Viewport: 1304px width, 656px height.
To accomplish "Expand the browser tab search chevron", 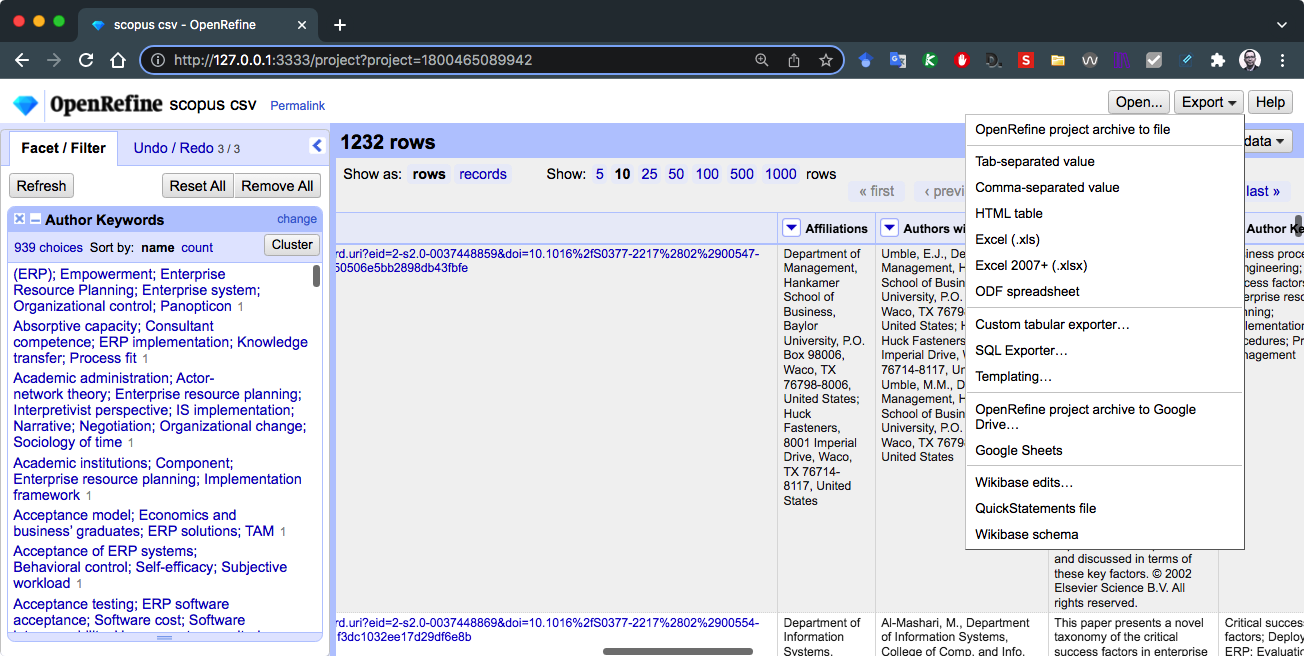I will [1282, 24].
